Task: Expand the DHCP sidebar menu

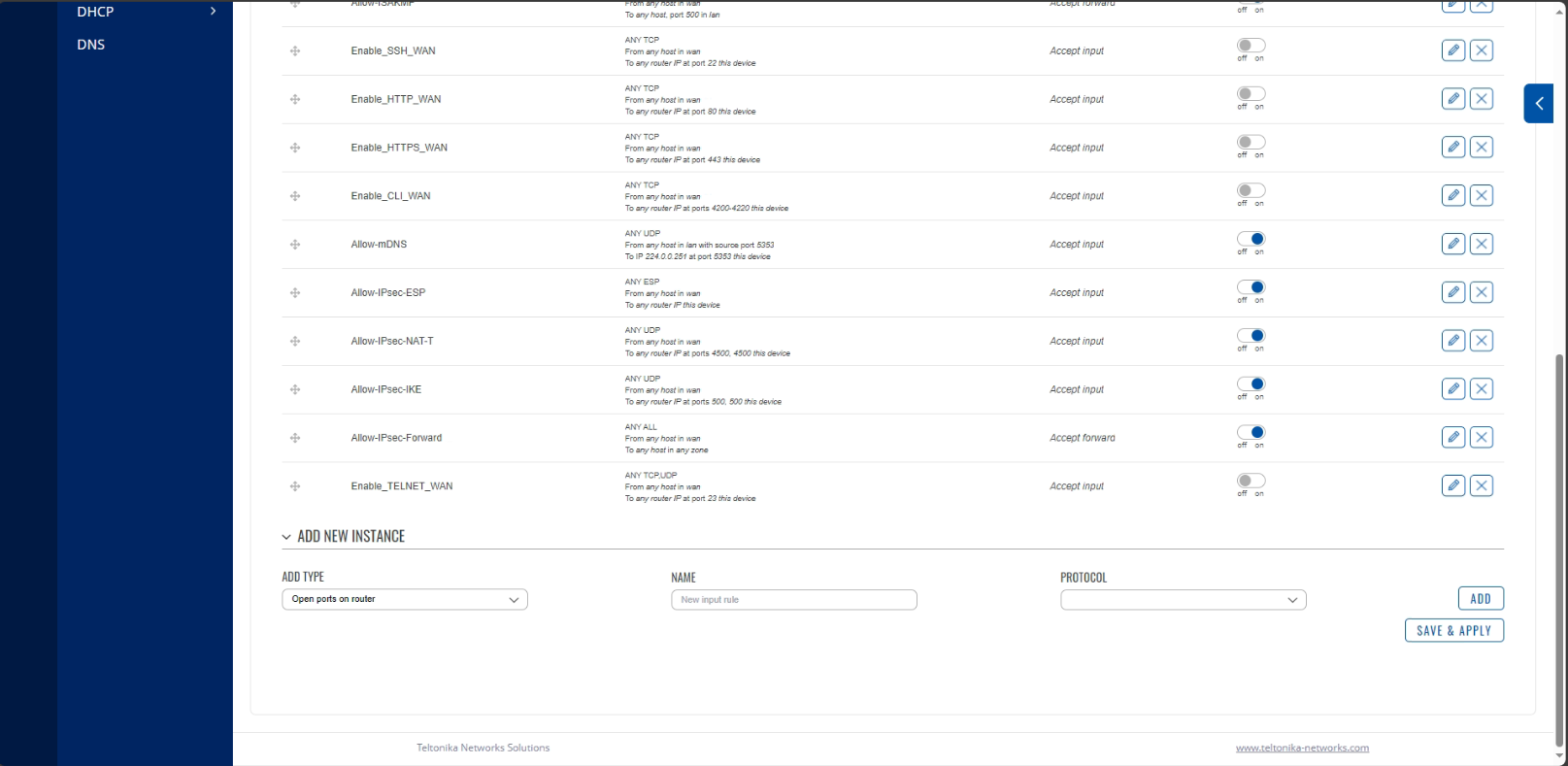Action: [x=145, y=12]
